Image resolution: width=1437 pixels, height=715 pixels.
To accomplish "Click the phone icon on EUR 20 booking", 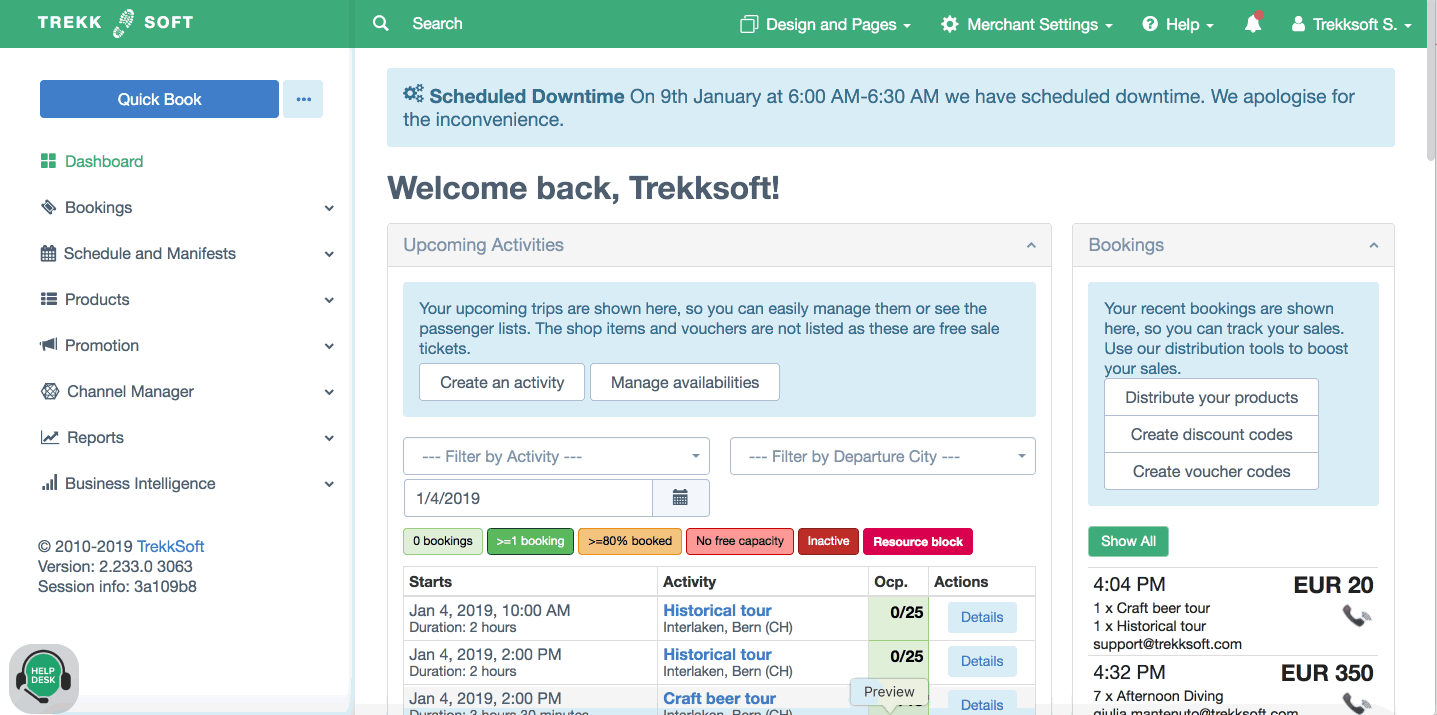I will pos(1356,616).
